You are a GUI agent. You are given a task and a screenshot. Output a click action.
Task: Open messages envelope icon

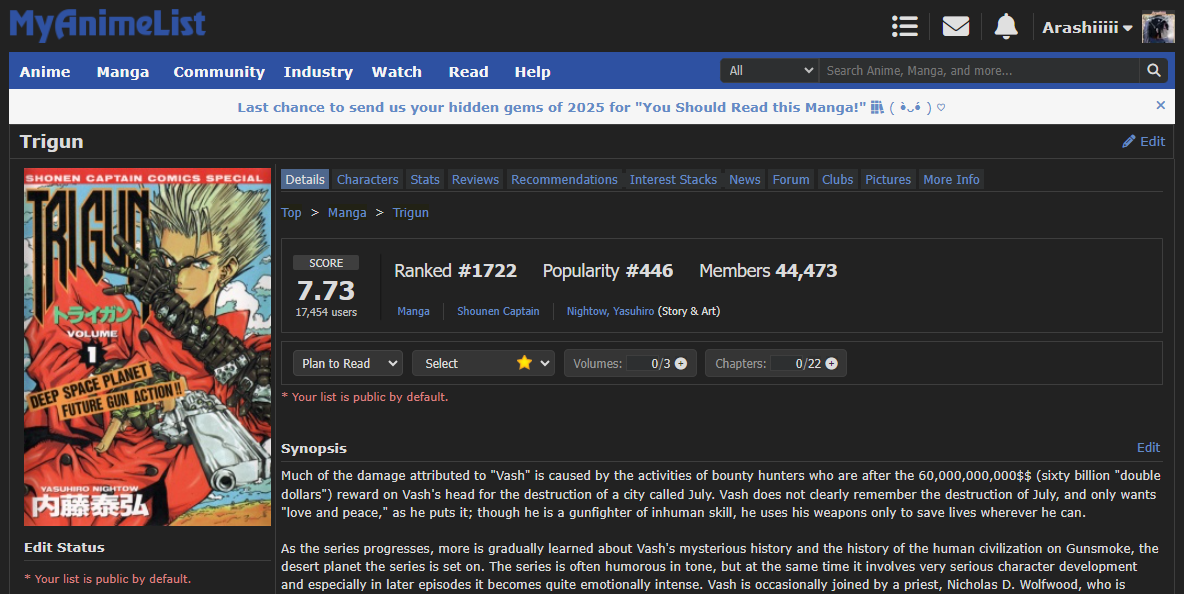pyautogui.click(x=955, y=26)
